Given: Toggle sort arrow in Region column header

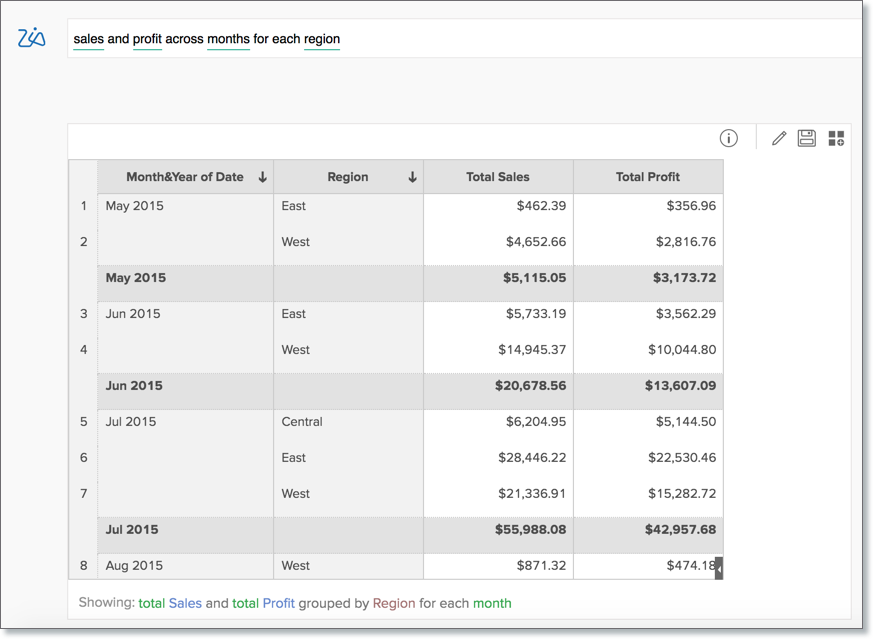Looking at the screenshot, I should coord(412,177).
